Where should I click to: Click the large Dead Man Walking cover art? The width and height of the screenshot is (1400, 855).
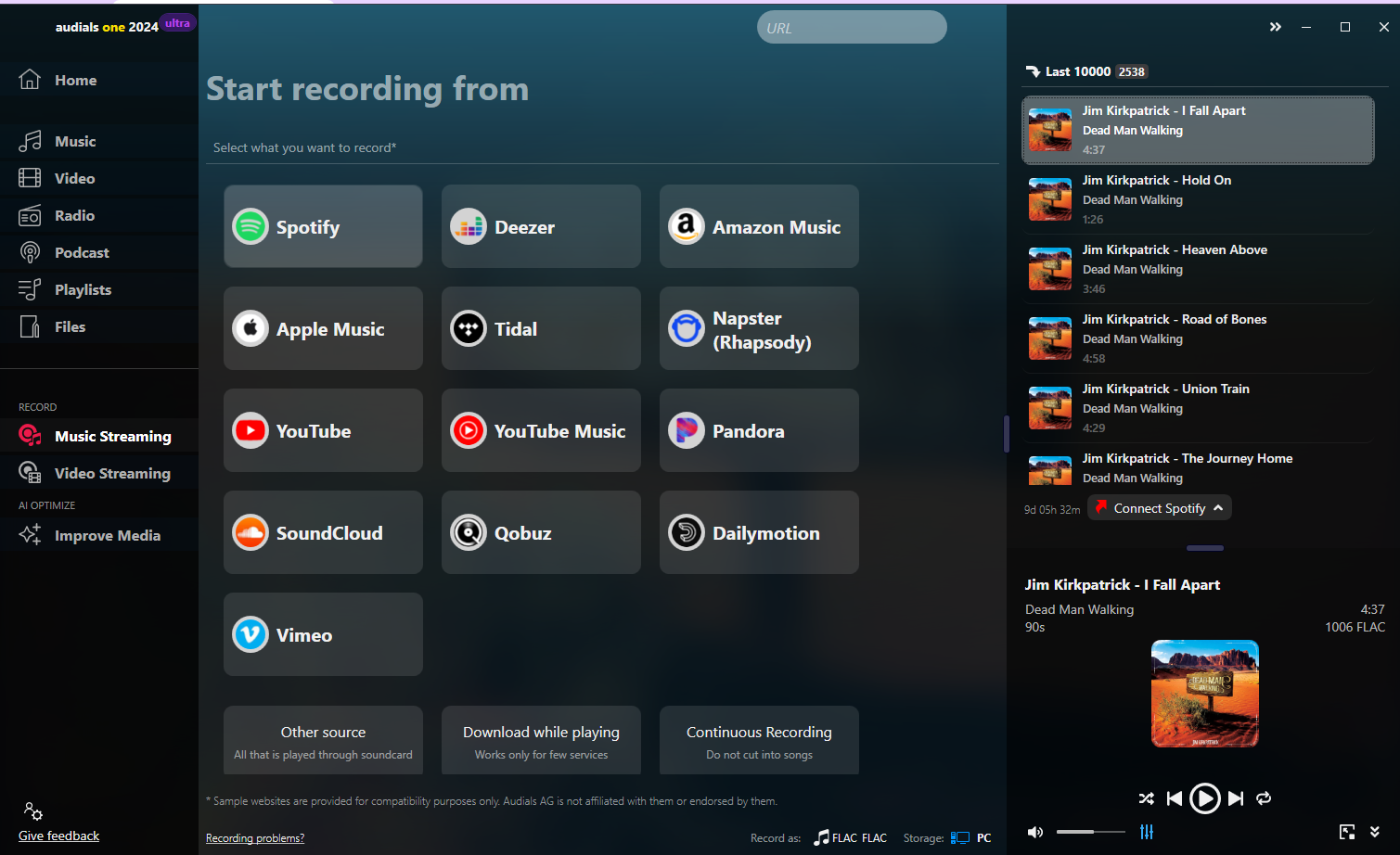click(x=1205, y=694)
